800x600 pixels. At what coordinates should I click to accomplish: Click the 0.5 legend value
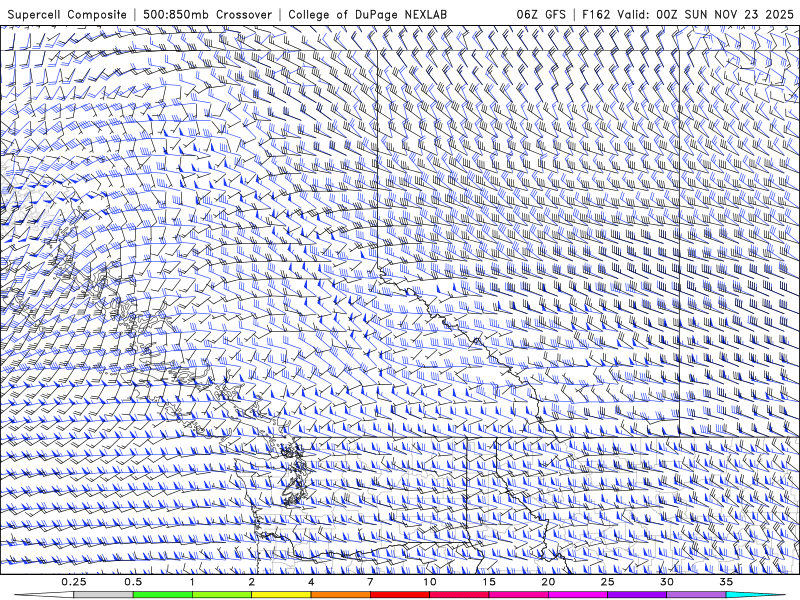[x=133, y=582]
